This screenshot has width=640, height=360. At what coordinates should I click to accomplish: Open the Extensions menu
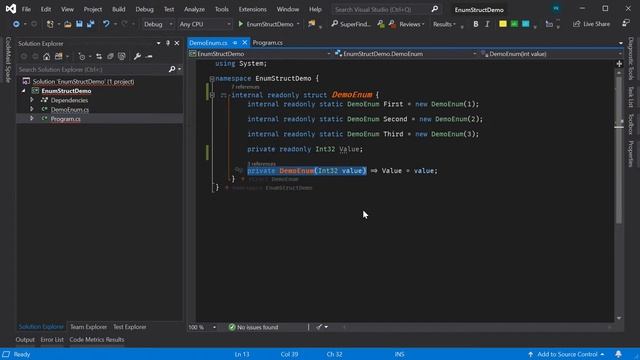[252, 9]
